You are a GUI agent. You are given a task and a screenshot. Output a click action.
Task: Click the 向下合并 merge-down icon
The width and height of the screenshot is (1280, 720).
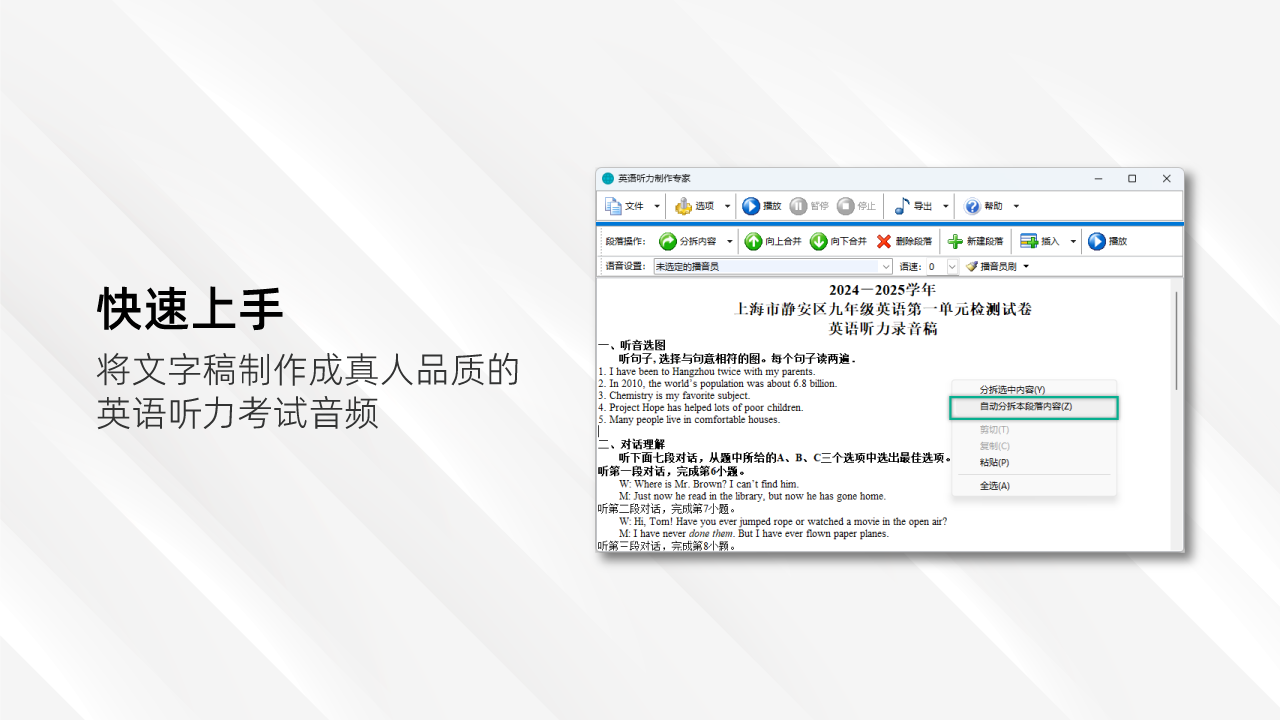point(817,241)
